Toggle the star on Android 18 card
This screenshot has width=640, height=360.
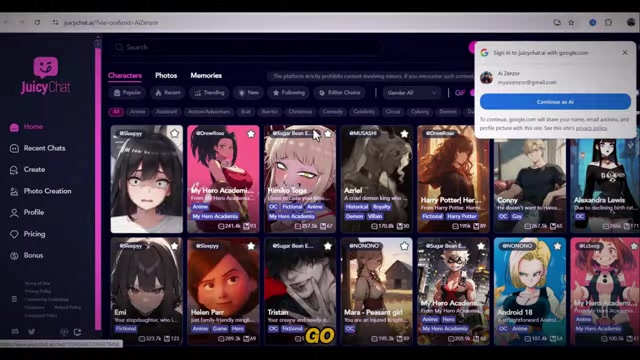[x=558, y=246]
